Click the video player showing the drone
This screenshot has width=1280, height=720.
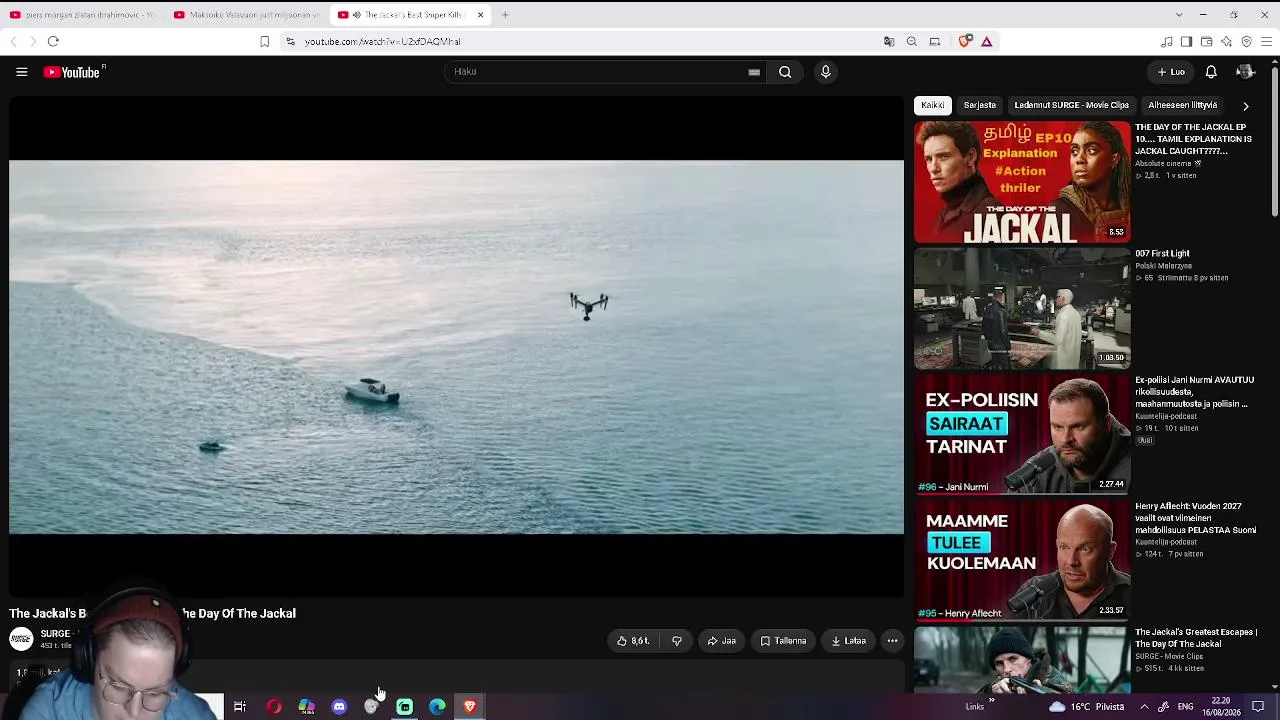(x=456, y=347)
